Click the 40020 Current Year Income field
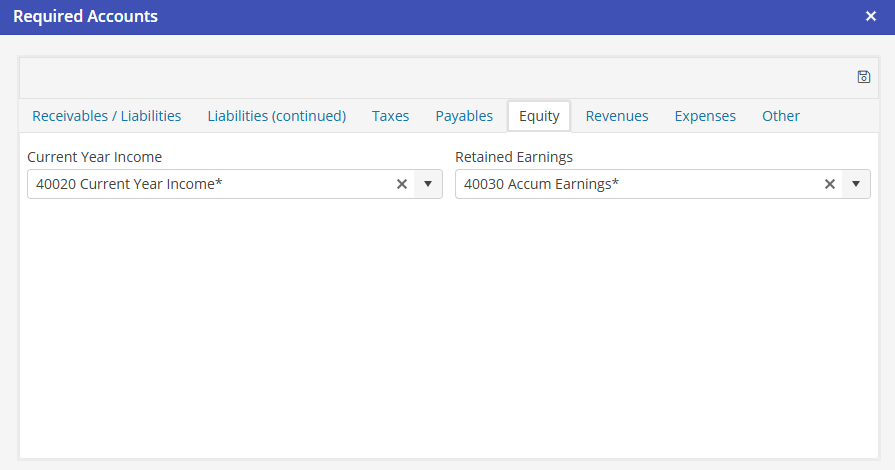The height and width of the screenshot is (470, 895). 200,184
